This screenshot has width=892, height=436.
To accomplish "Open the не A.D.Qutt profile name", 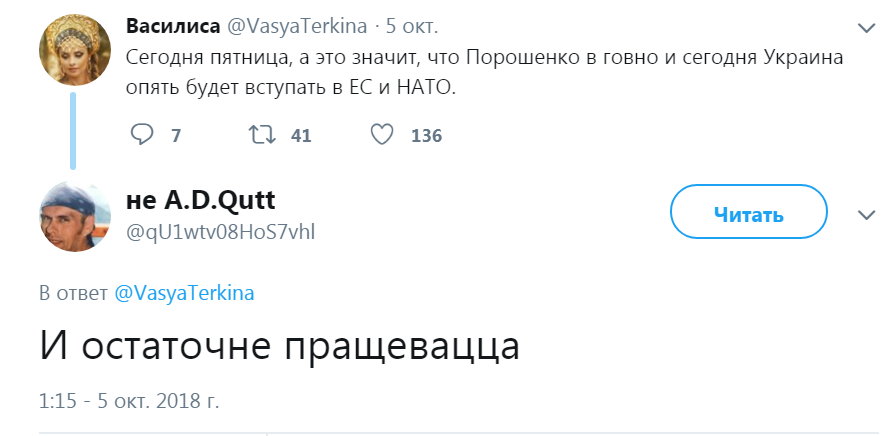I will point(200,203).
